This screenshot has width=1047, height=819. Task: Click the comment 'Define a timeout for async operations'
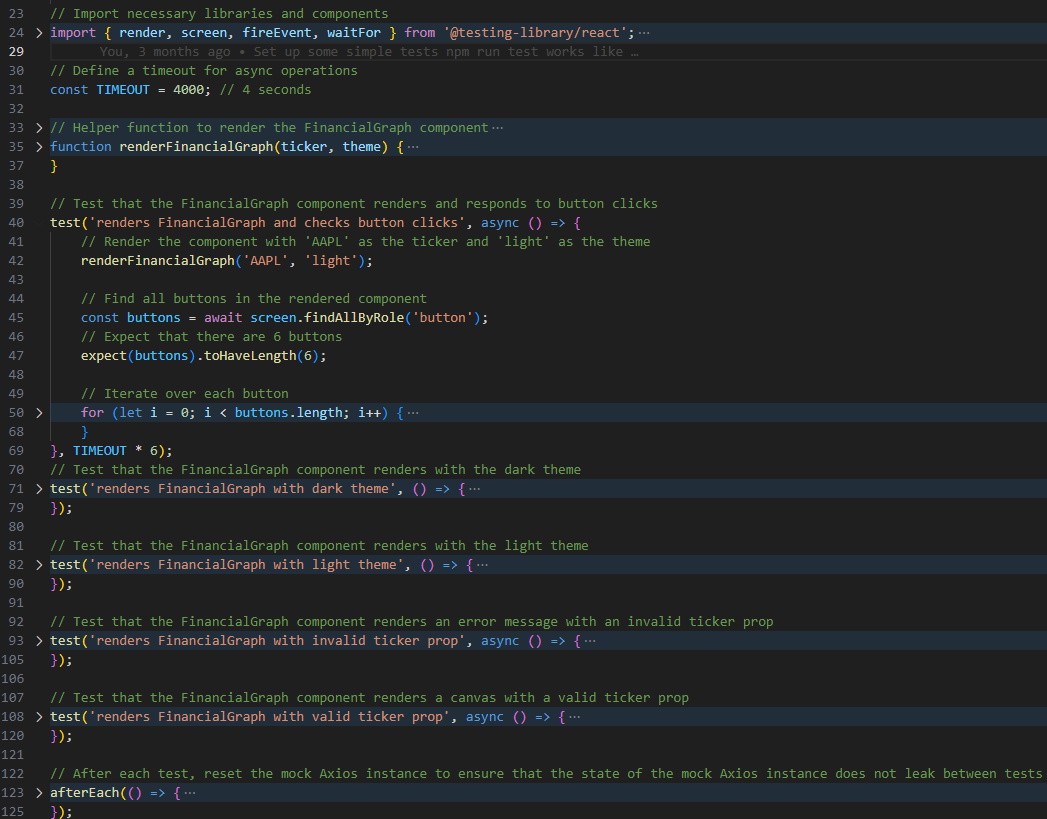tap(204, 71)
